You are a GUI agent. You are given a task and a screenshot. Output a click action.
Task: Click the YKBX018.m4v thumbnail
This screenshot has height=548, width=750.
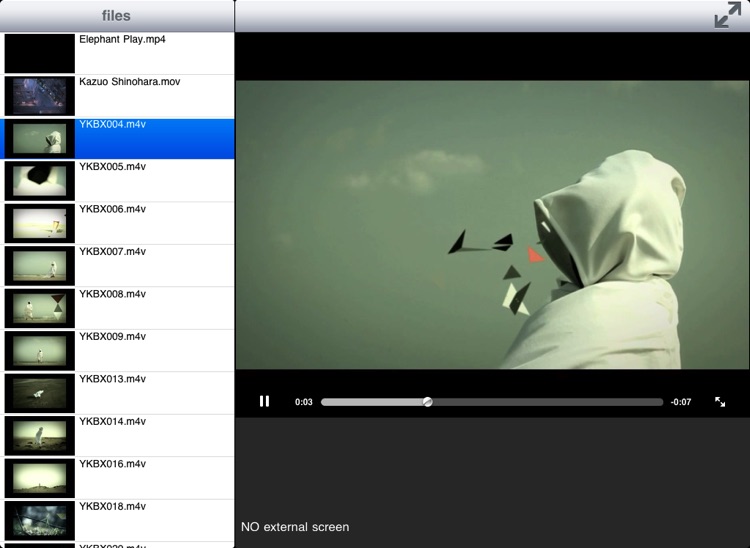pos(40,520)
